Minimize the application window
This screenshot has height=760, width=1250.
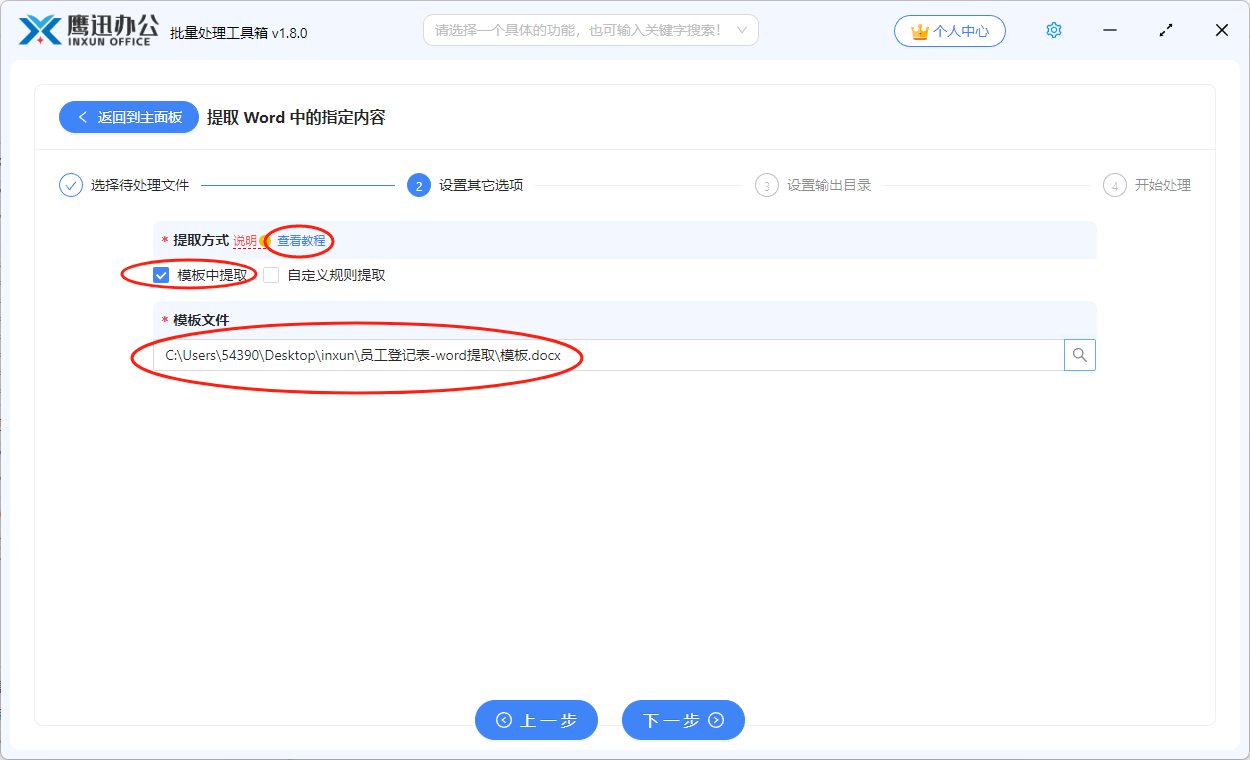click(1110, 30)
